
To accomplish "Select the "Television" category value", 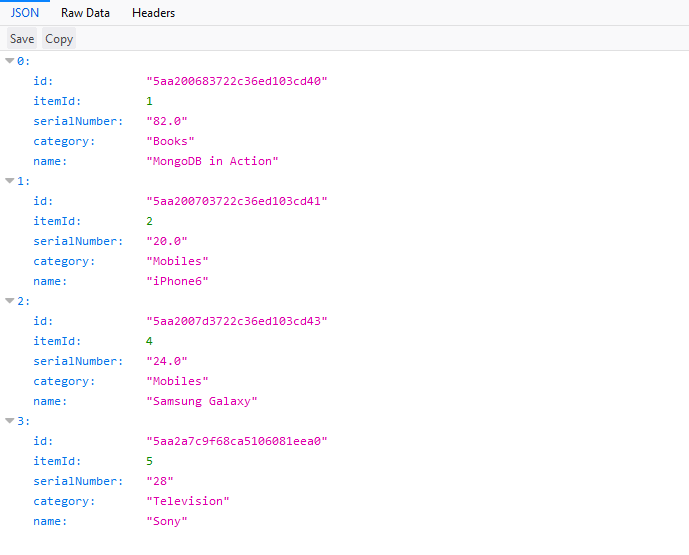I will [x=188, y=501].
